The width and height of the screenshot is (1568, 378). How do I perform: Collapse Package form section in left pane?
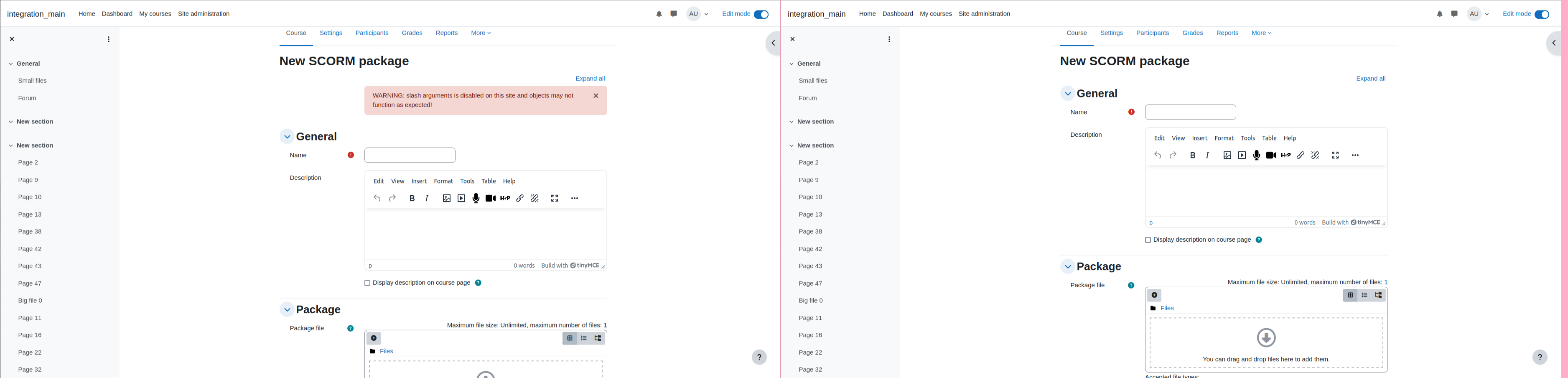click(287, 310)
